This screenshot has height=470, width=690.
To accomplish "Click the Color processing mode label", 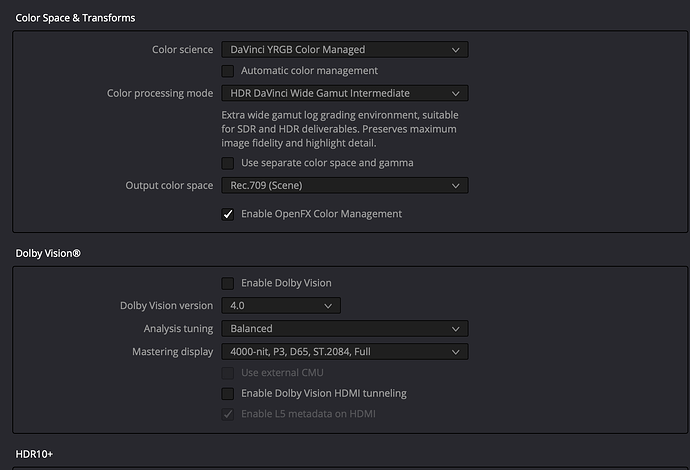I will pyautogui.click(x=160, y=93).
